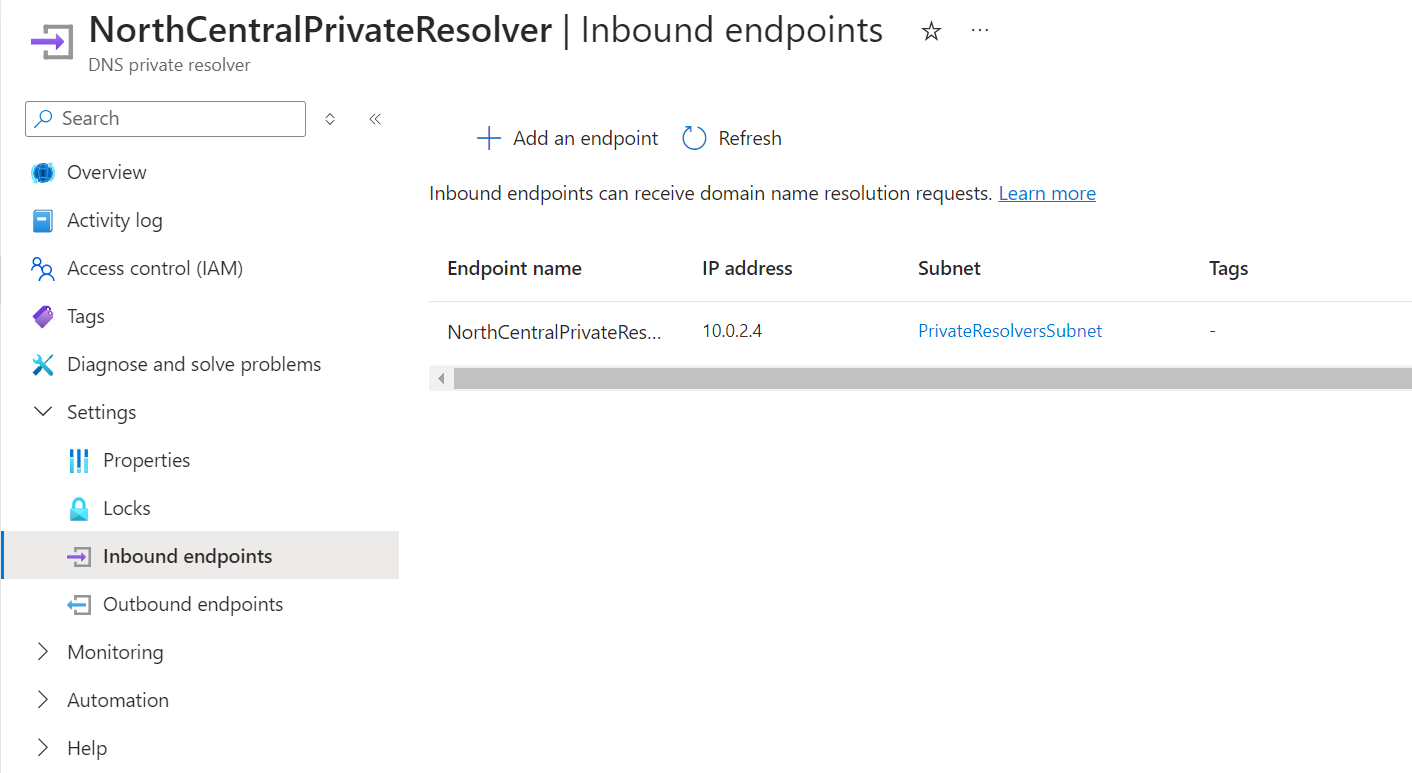Go to Activity log
The width and height of the screenshot is (1412, 773).
click(115, 220)
